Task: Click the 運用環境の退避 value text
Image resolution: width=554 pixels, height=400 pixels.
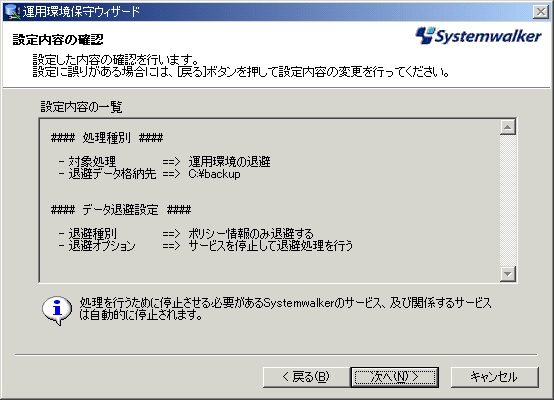Action: coord(229,162)
